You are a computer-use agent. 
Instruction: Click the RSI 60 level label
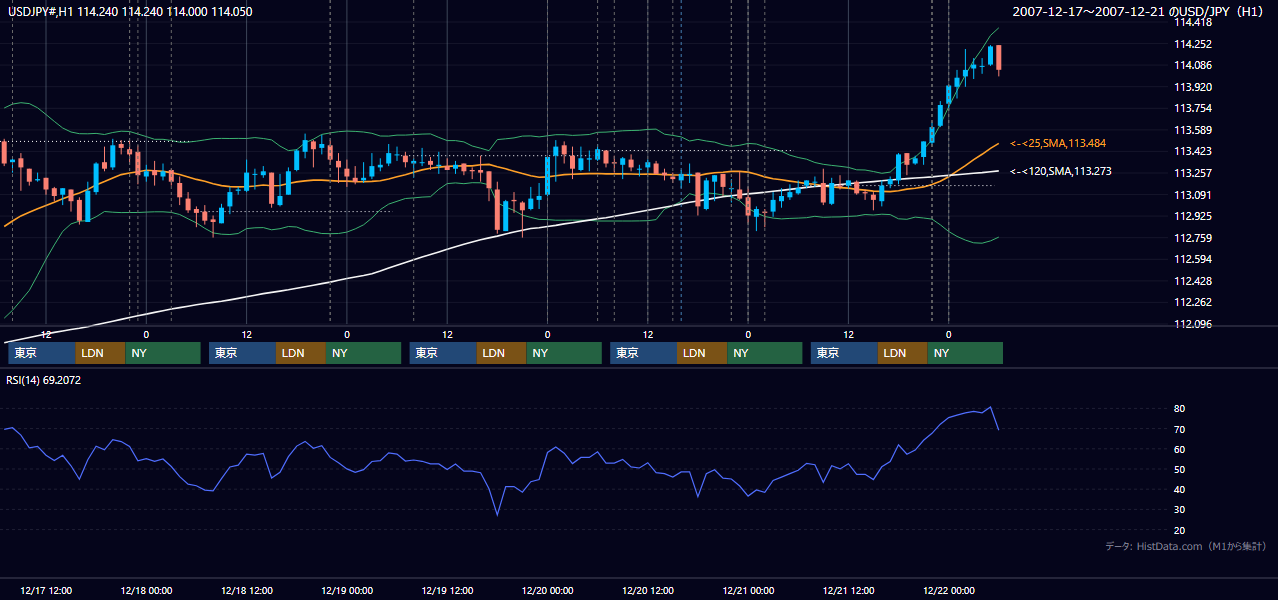[1180, 449]
